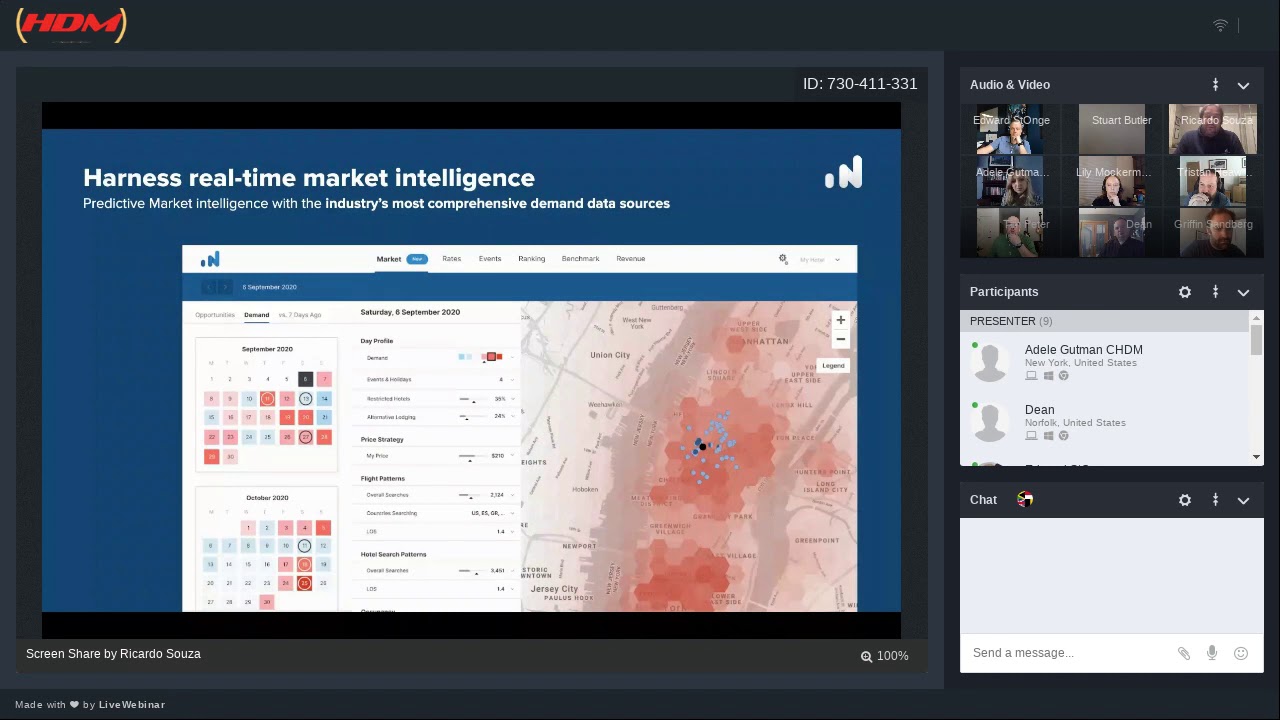The width and height of the screenshot is (1280, 720).
Task: Collapse the Chat panel
Action: (x=1243, y=500)
